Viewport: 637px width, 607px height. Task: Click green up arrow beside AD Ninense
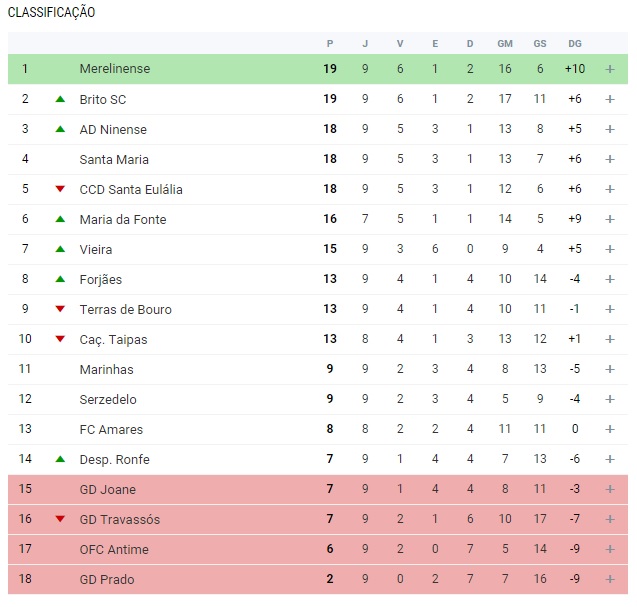pyautogui.click(x=60, y=129)
